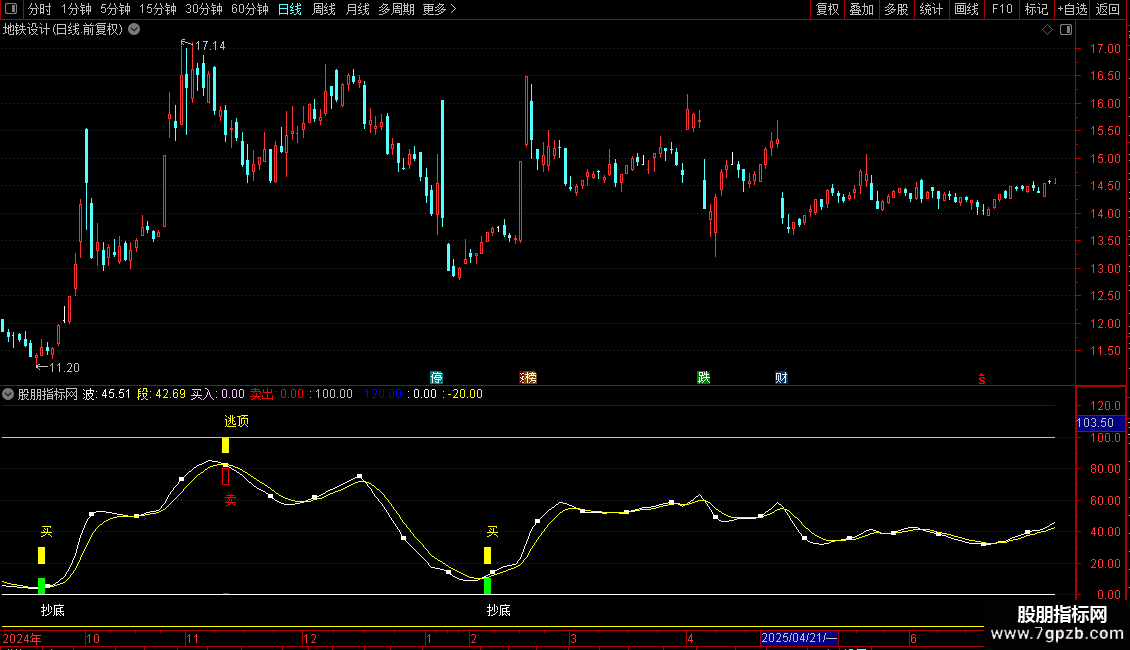The image size is (1130, 650).
Task: Click the 11.20 low price label
Action: (64, 368)
